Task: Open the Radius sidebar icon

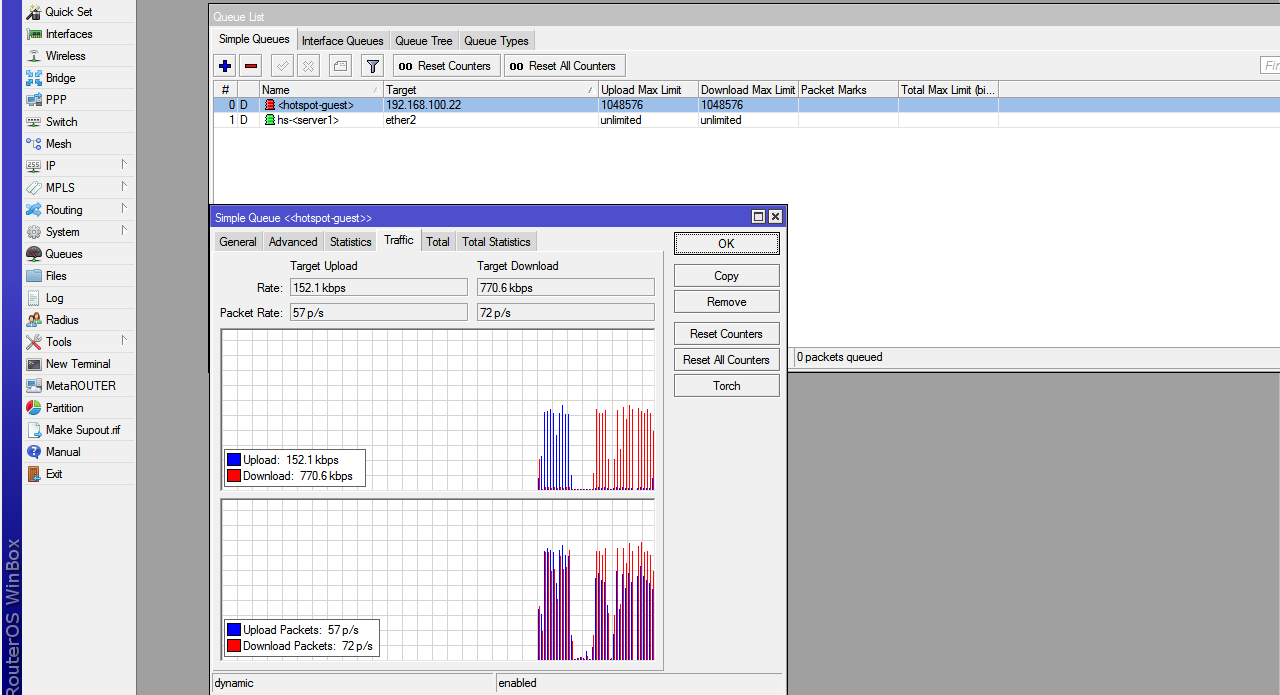Action: click(x=34, y=320)
